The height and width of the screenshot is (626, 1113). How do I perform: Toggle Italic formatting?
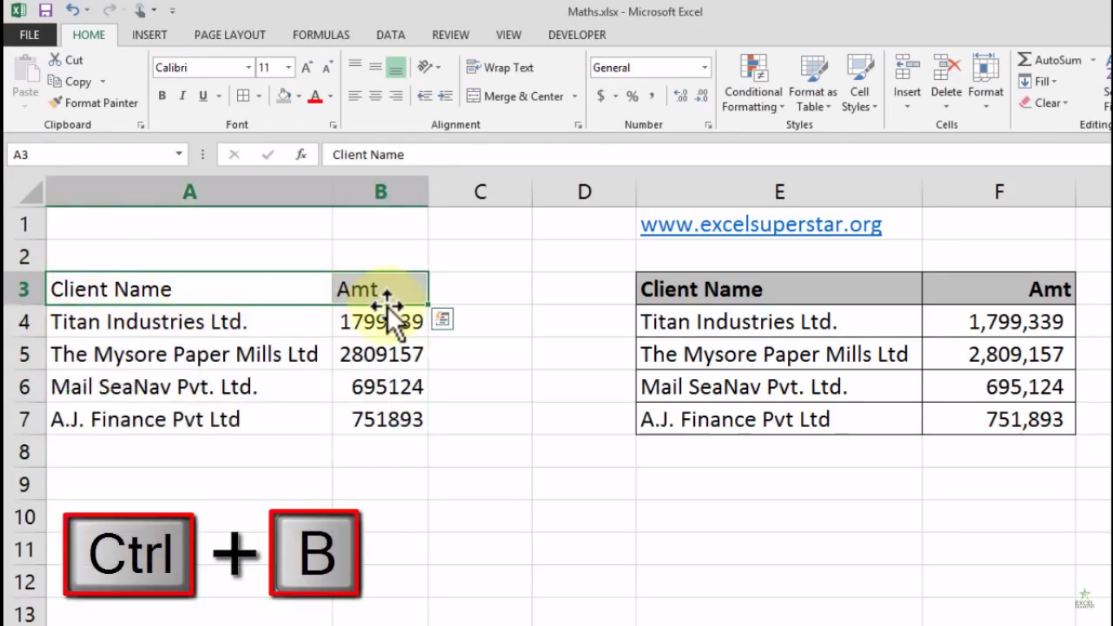pos(182,96)
